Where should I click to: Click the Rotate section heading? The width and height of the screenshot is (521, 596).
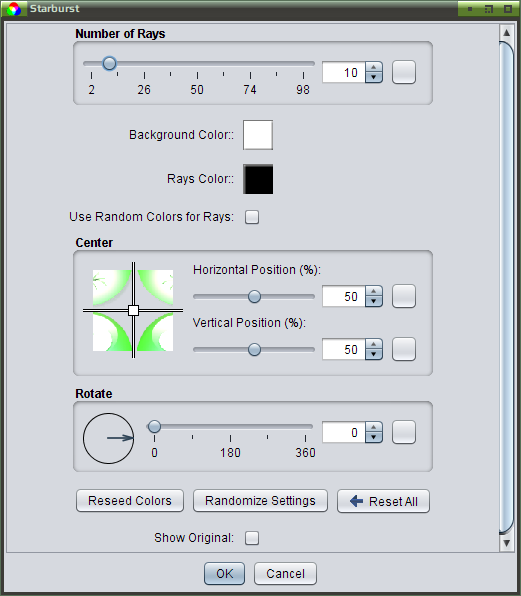(94, 393)
